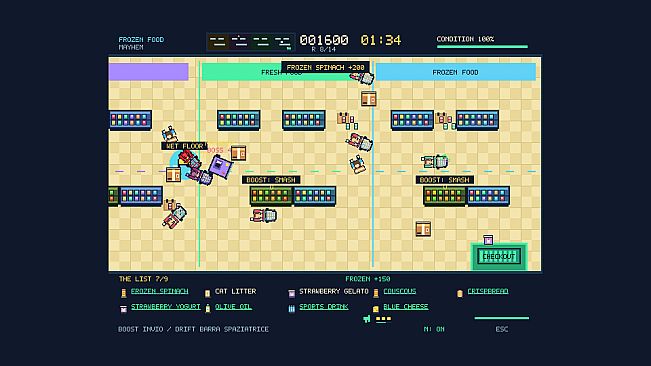
Task: Click the BLUE CHEESE list entry
Action: pyautogui.click(x=406, y=307)
